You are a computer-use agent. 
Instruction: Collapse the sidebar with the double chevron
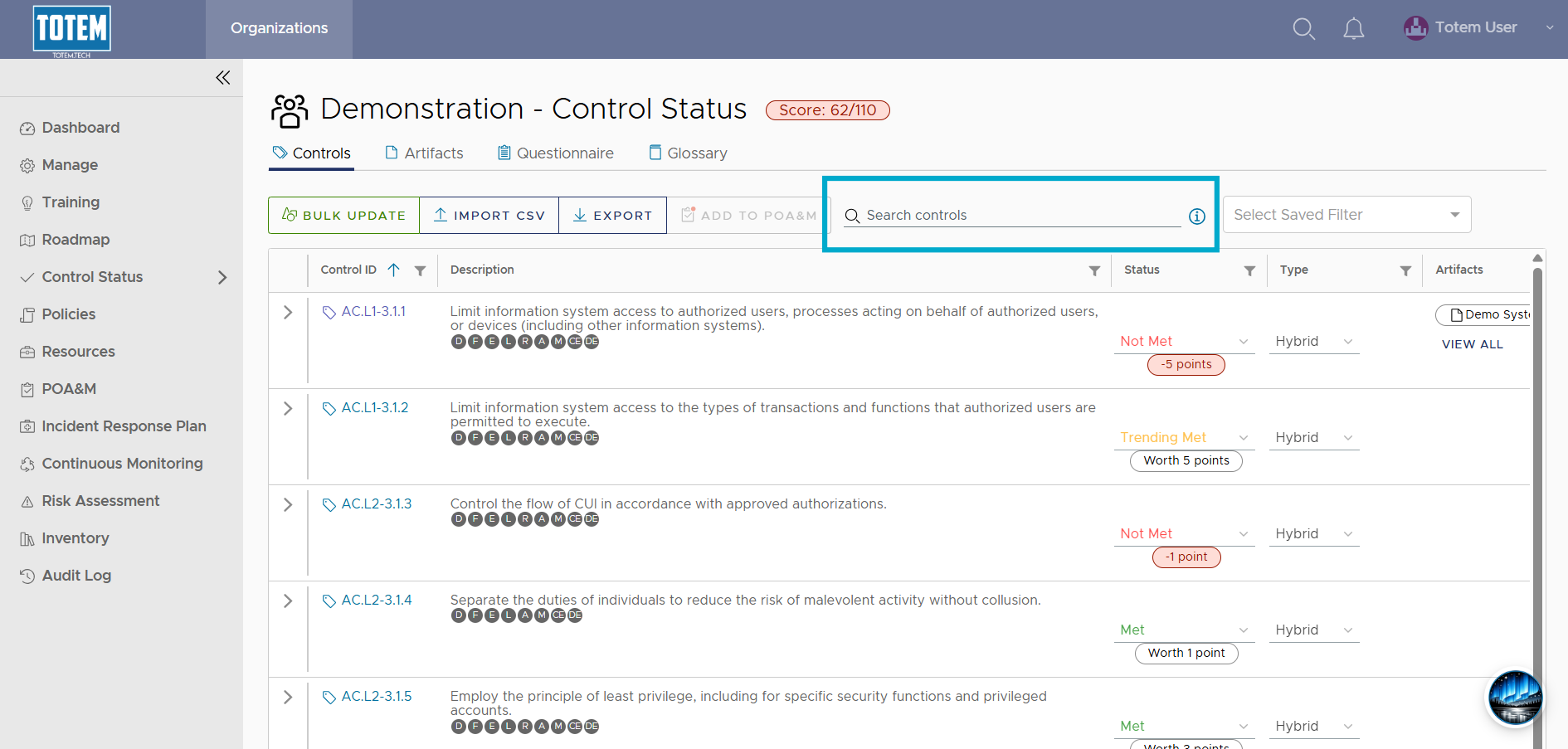[223, 77]
